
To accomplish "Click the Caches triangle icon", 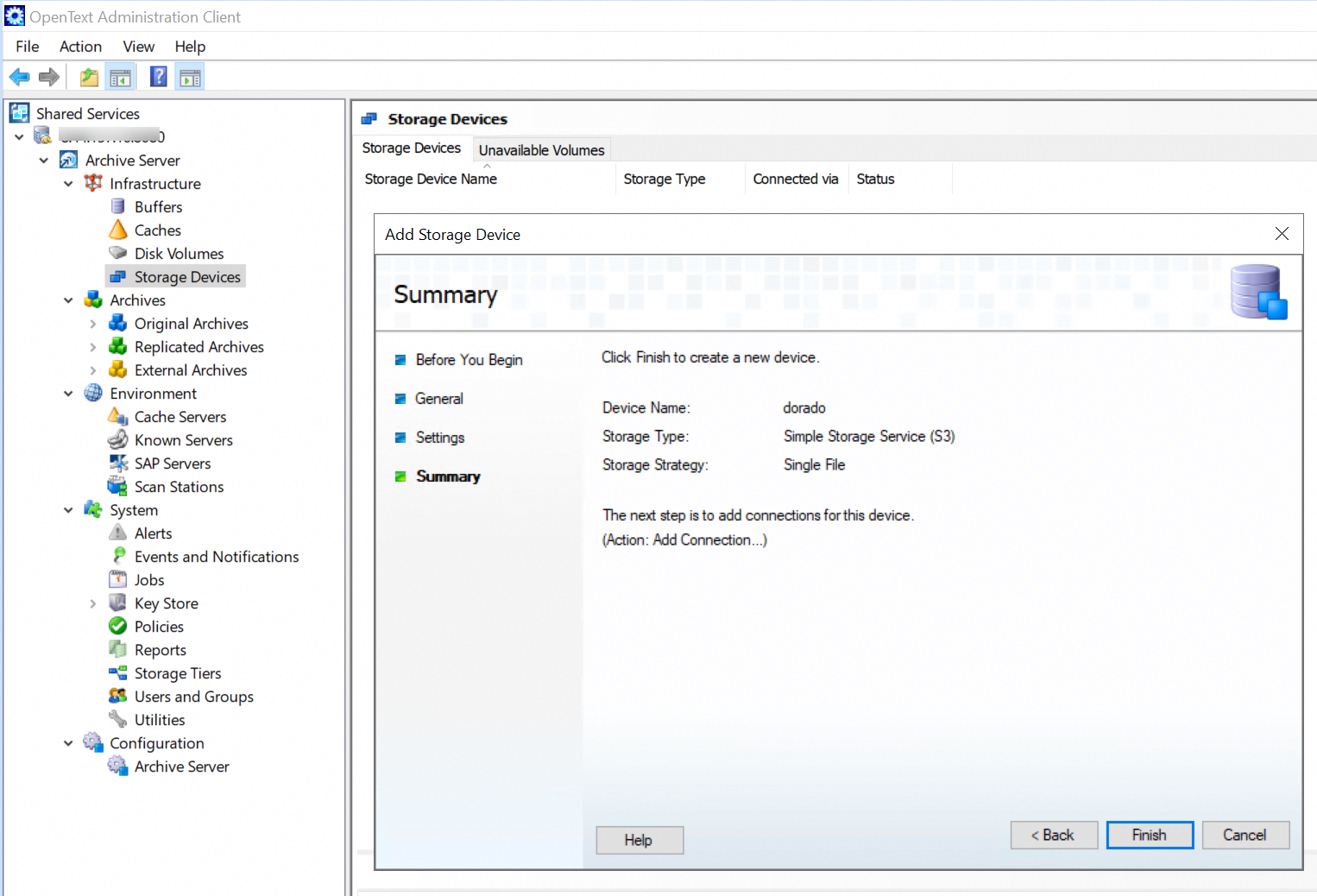I will point(118,230).
